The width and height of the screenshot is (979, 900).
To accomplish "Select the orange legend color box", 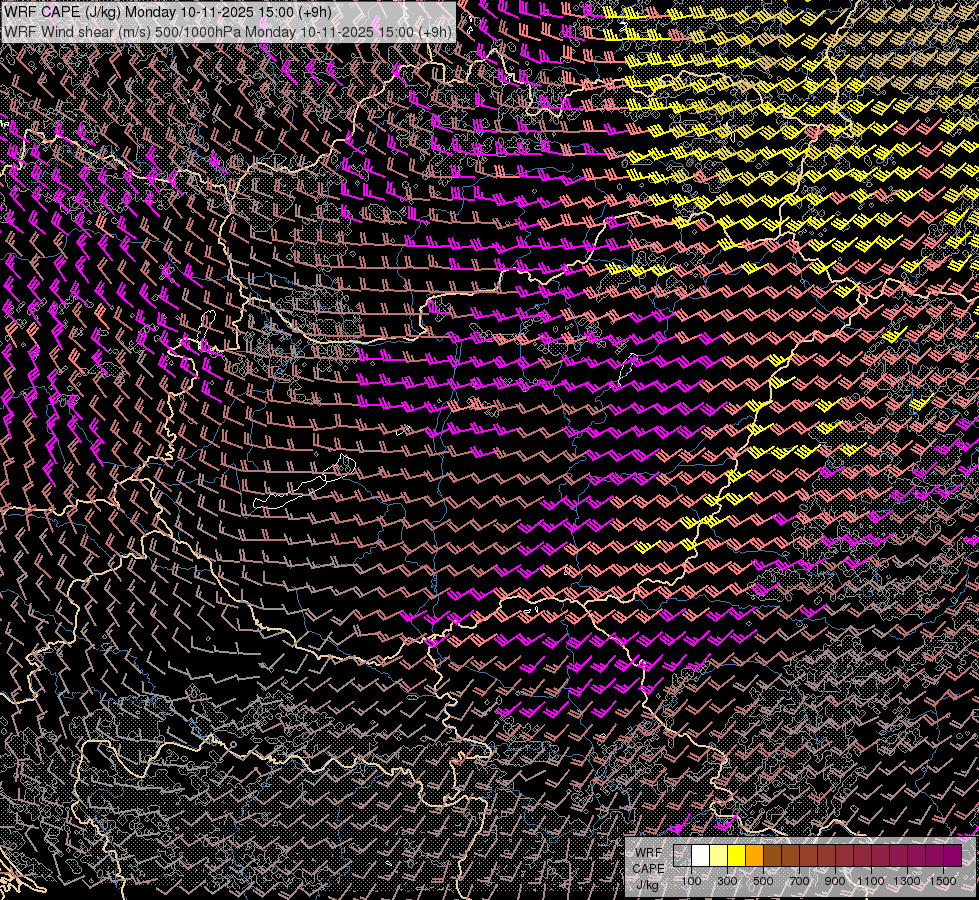I will [754, 856].
